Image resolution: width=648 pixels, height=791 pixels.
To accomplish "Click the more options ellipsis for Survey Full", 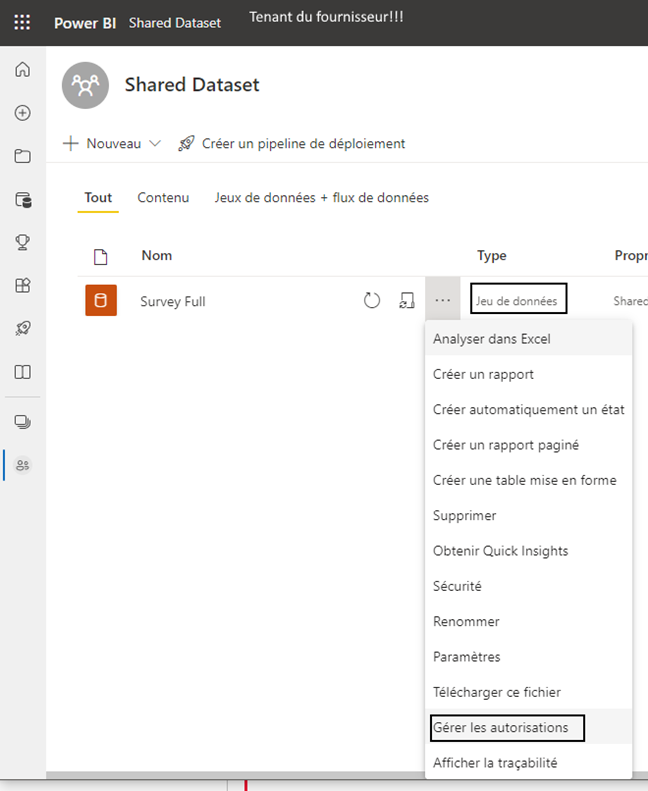I will (x=442, y=301).
